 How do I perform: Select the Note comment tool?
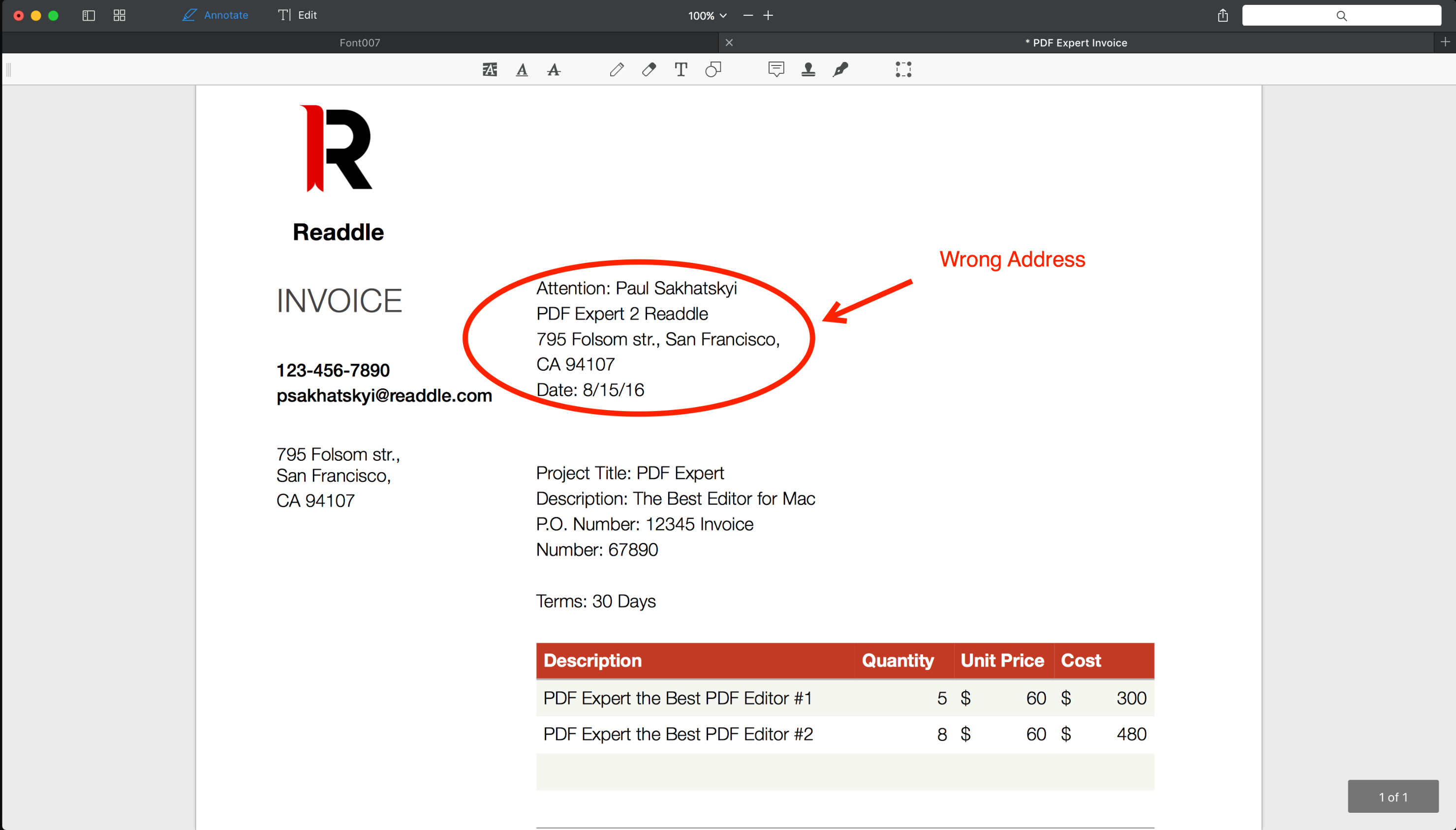776,69
